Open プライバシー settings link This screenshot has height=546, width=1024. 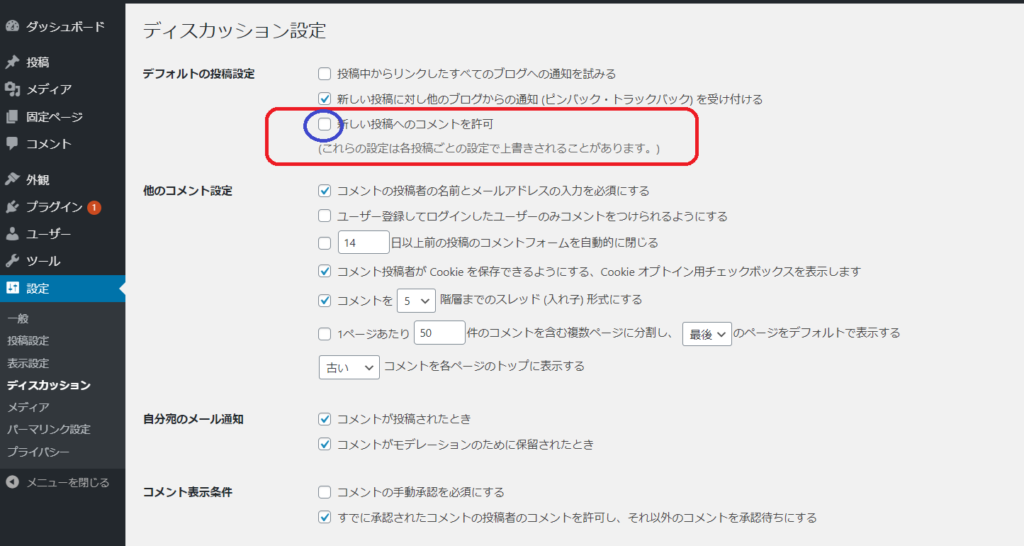pos(38,452)
